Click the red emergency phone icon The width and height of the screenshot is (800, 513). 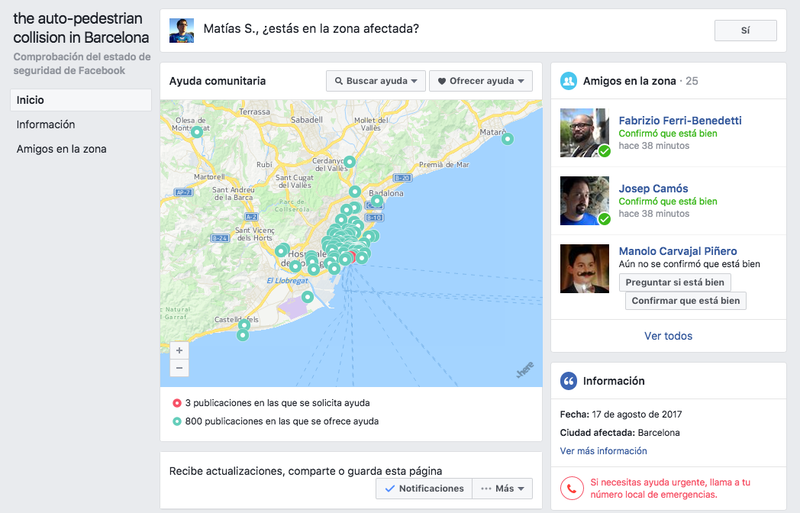(571, 488)
